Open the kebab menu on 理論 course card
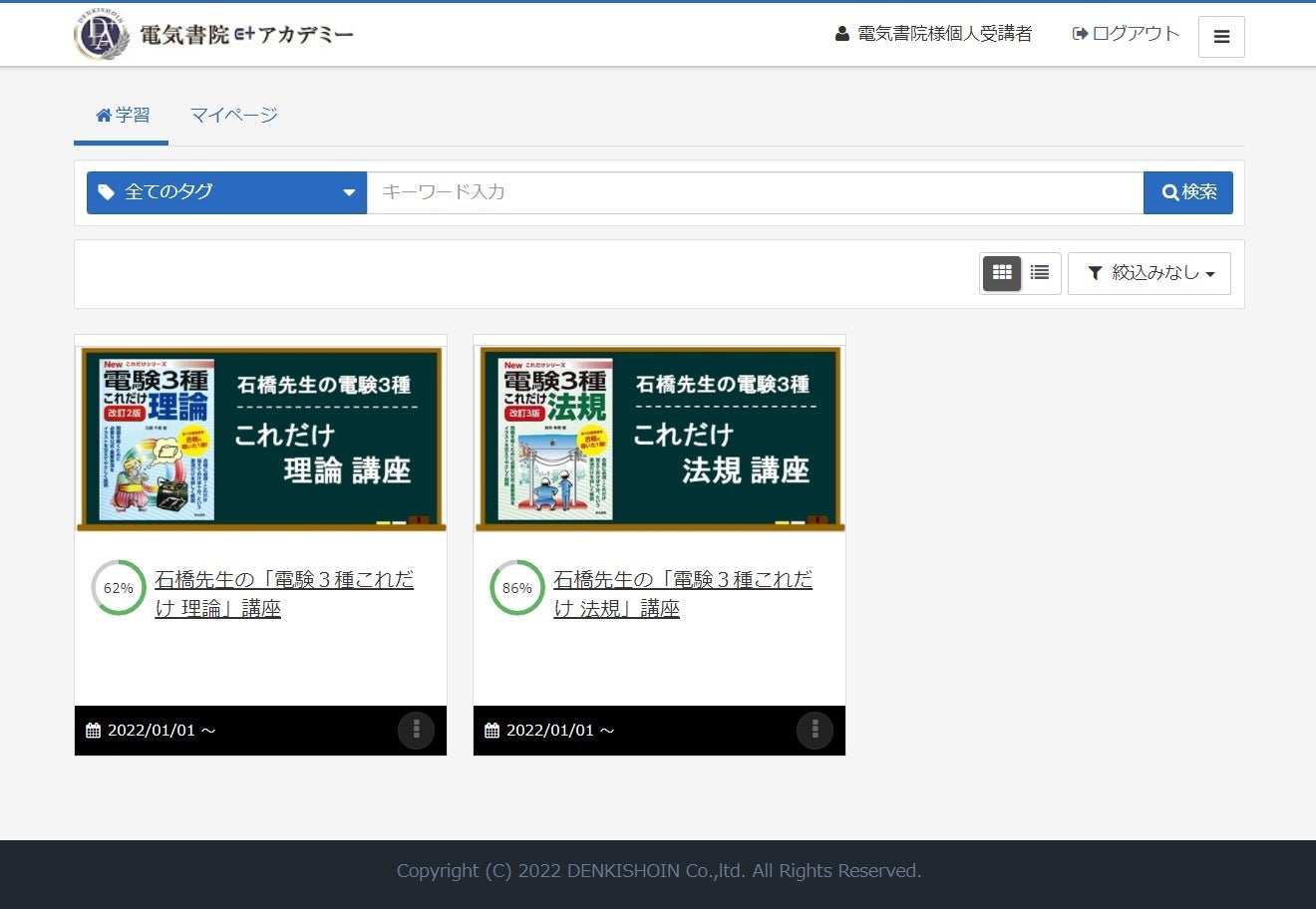 click(416, 730)
